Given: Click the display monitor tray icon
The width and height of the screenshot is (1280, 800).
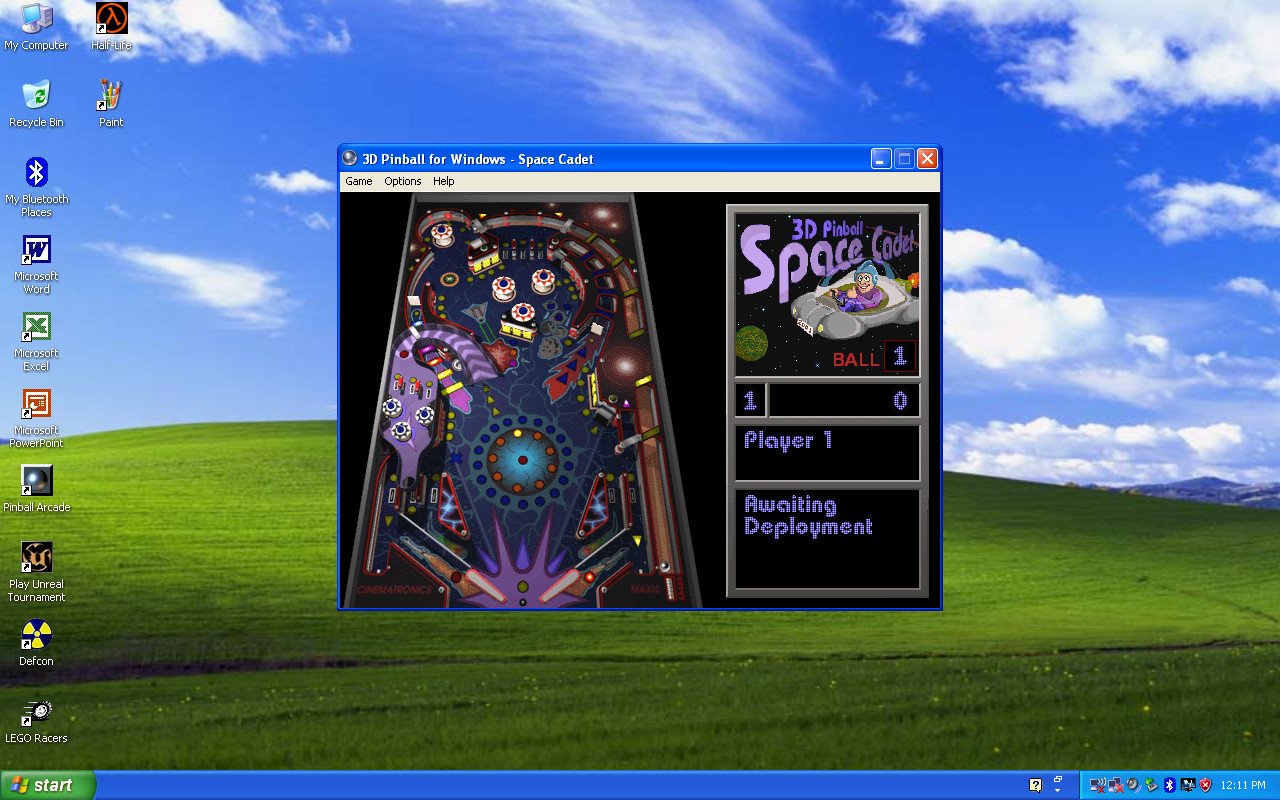Looking at the screenshot, I should (x=1188, y=785).
